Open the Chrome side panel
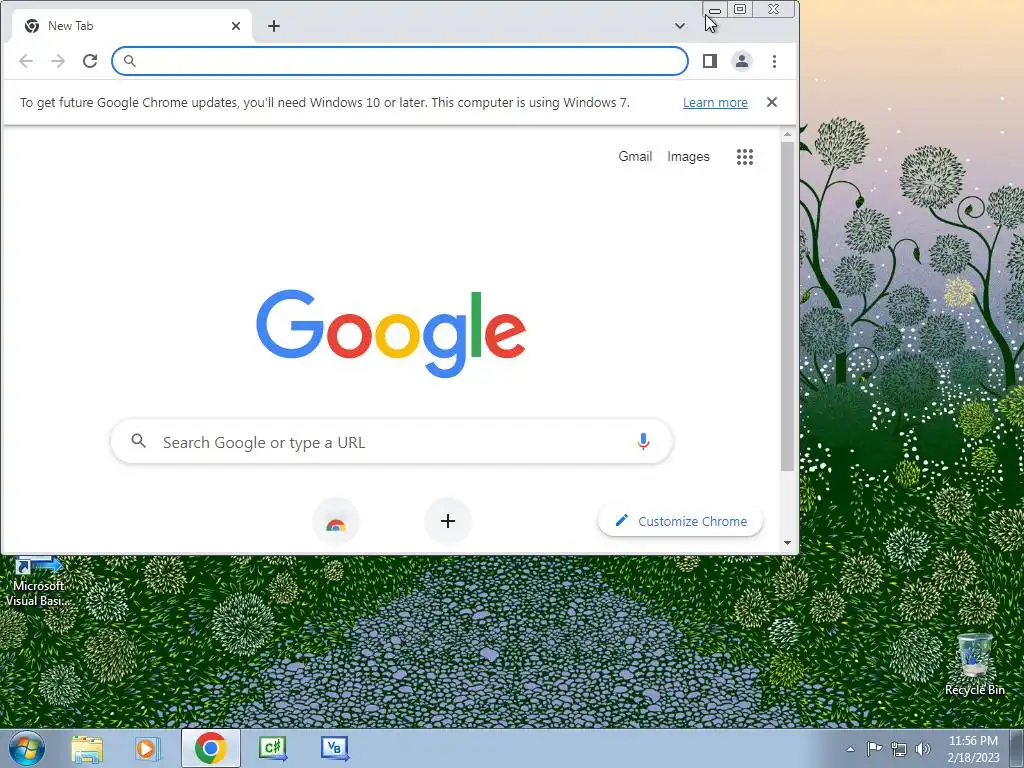This screenshot has height=768, width=1024. pos(710,61)
